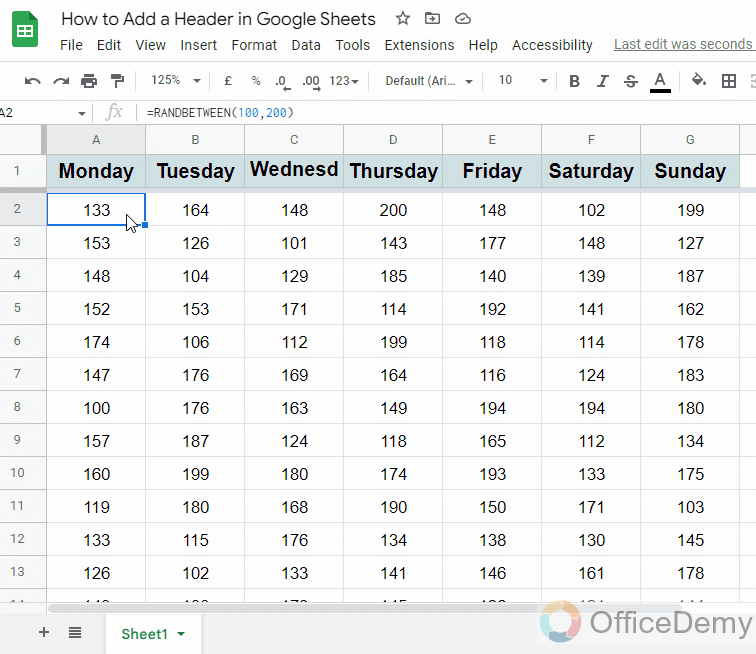Select column D header

pos(393,140)
